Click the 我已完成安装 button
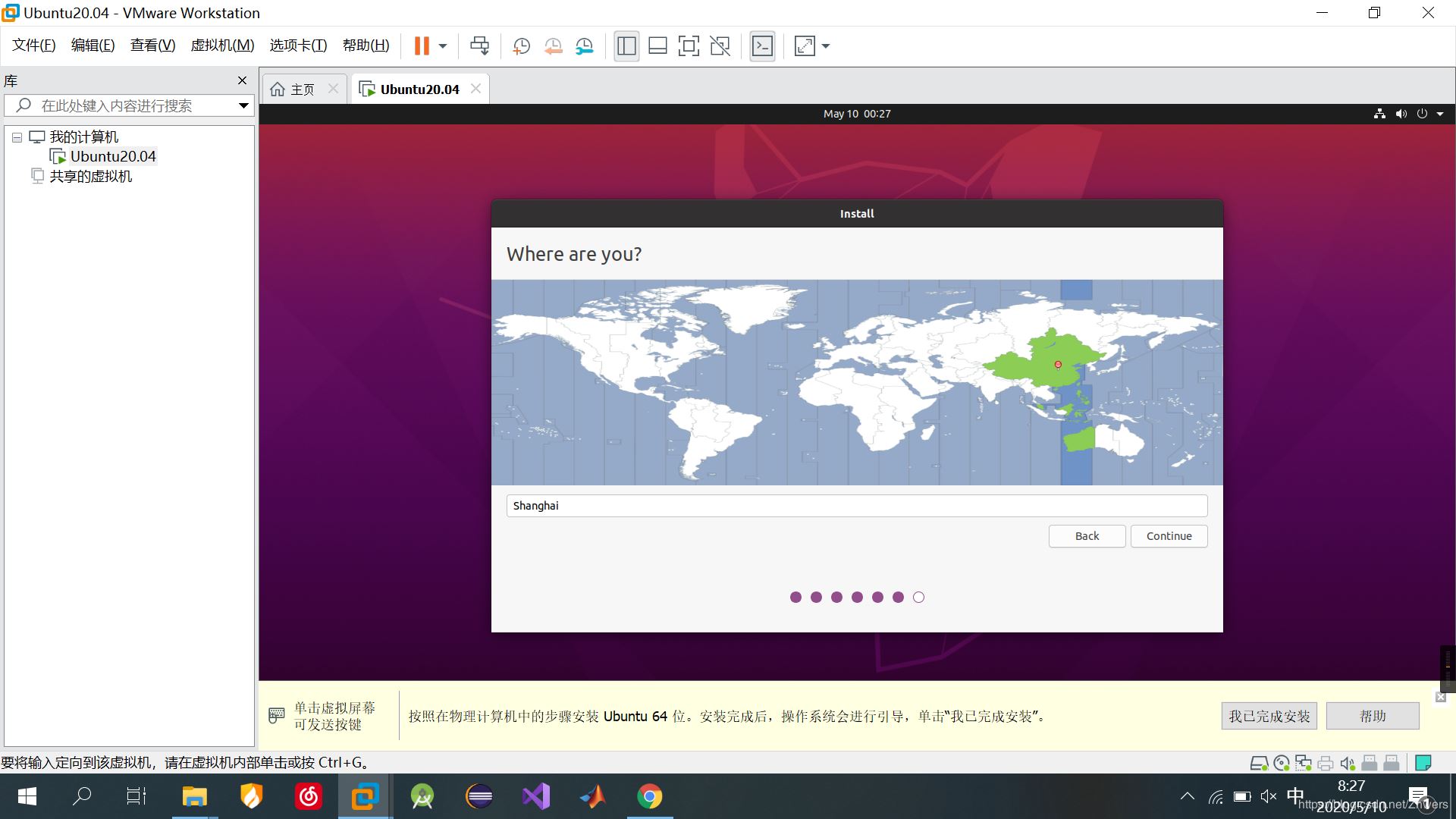 pos(1269,716)
